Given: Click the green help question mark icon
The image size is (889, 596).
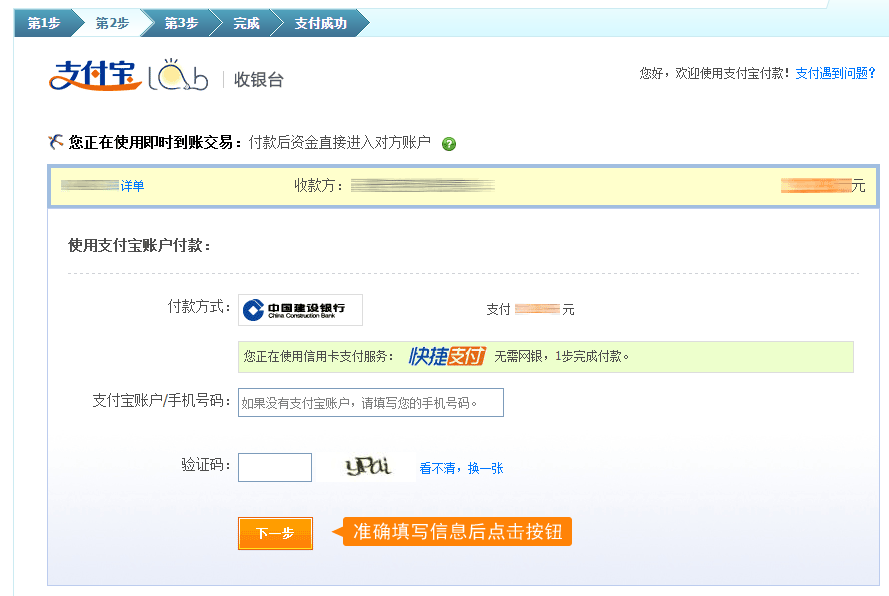Looking at the screenshot, I should click(448, 144).
